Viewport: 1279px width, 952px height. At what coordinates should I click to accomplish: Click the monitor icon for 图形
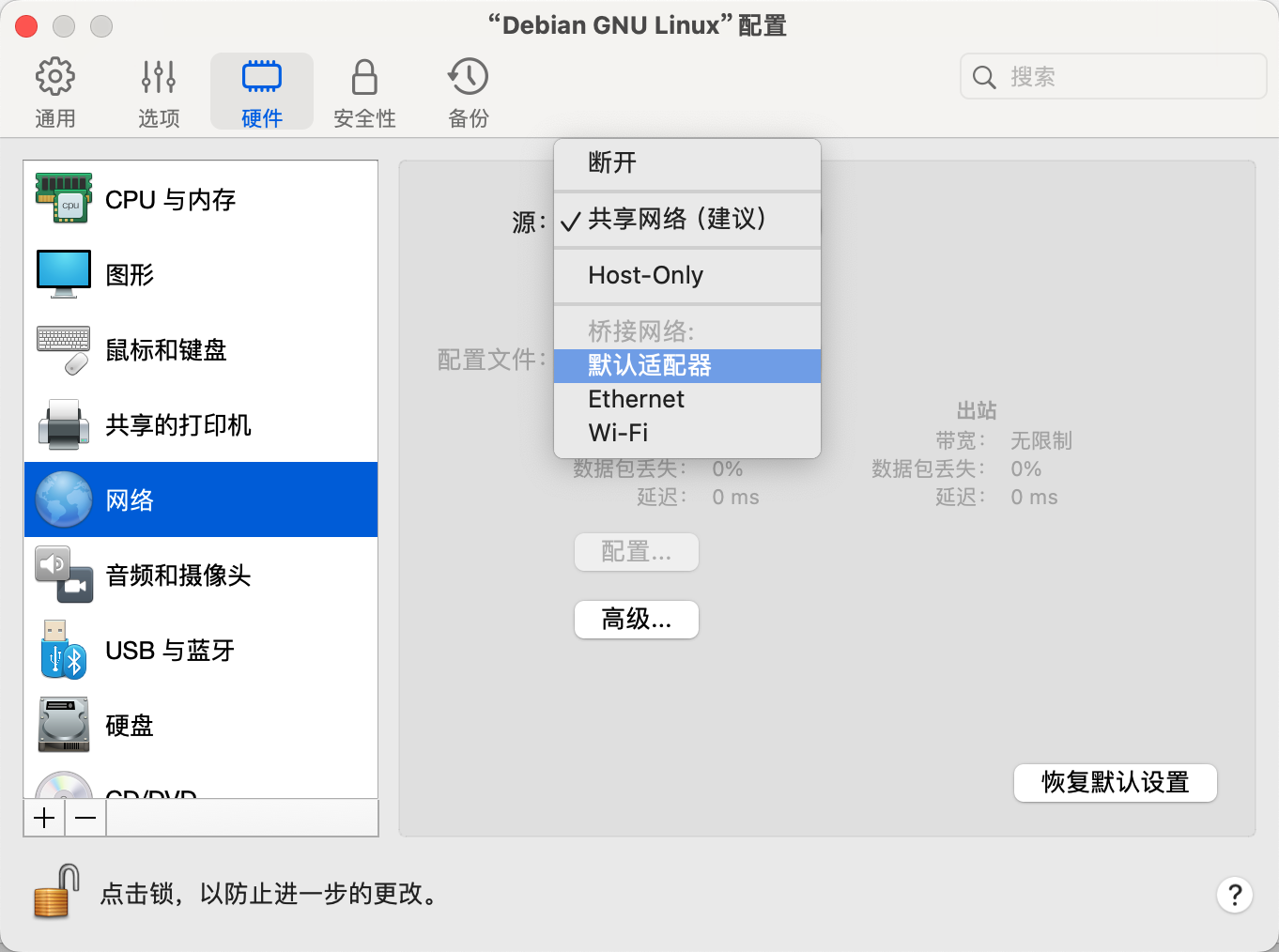click(64, 273)
